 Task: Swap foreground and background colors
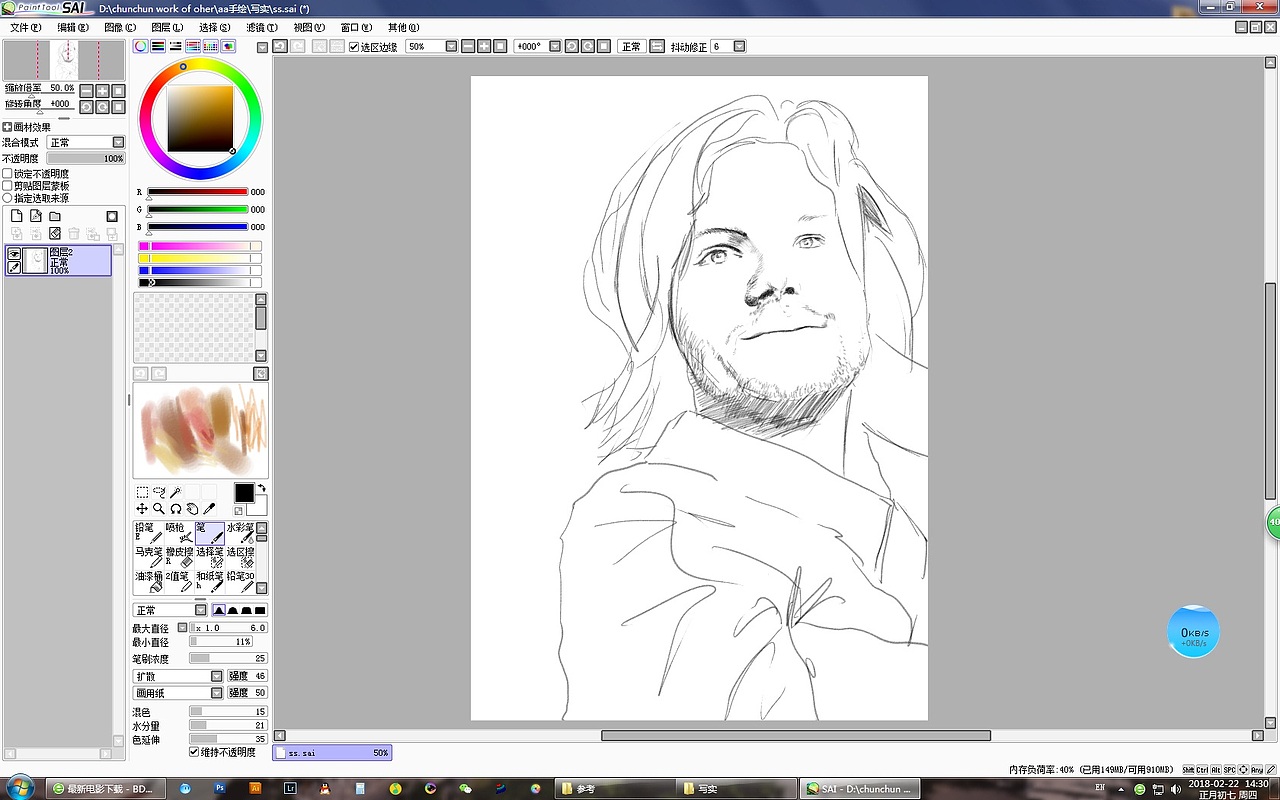pyautogui.click(x=262, y=488)
